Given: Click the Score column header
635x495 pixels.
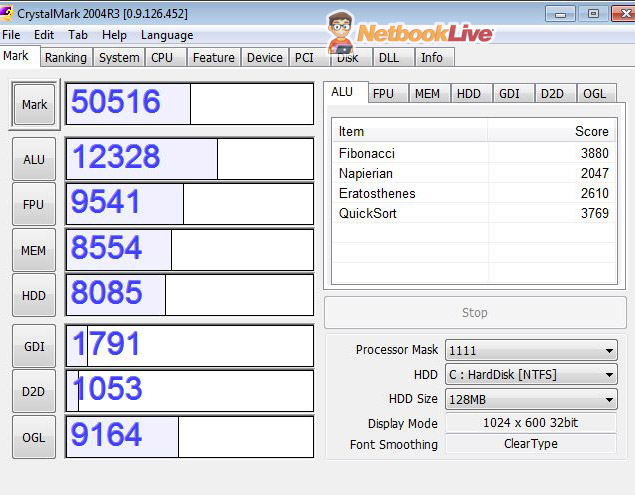Looking at the screenshot, I should tap(552, 131).
